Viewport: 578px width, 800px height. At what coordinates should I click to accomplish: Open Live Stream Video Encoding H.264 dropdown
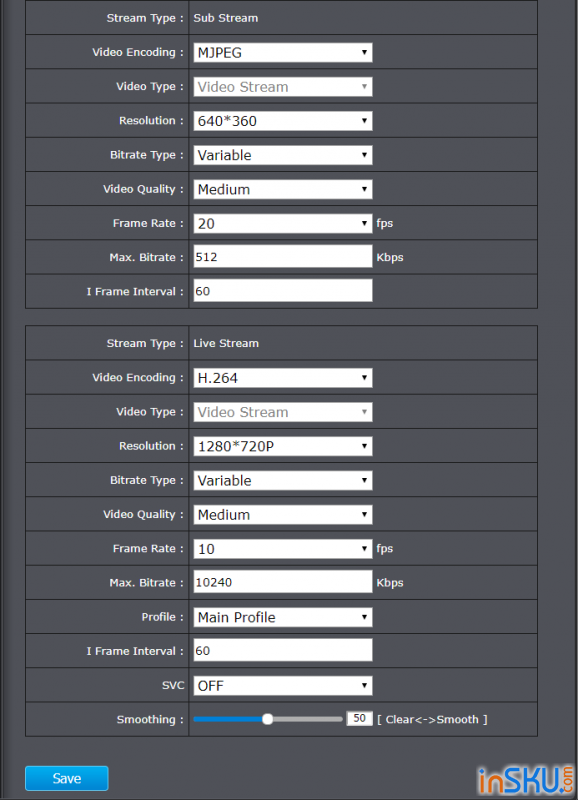pyautogui.click(x=283, y=378)
